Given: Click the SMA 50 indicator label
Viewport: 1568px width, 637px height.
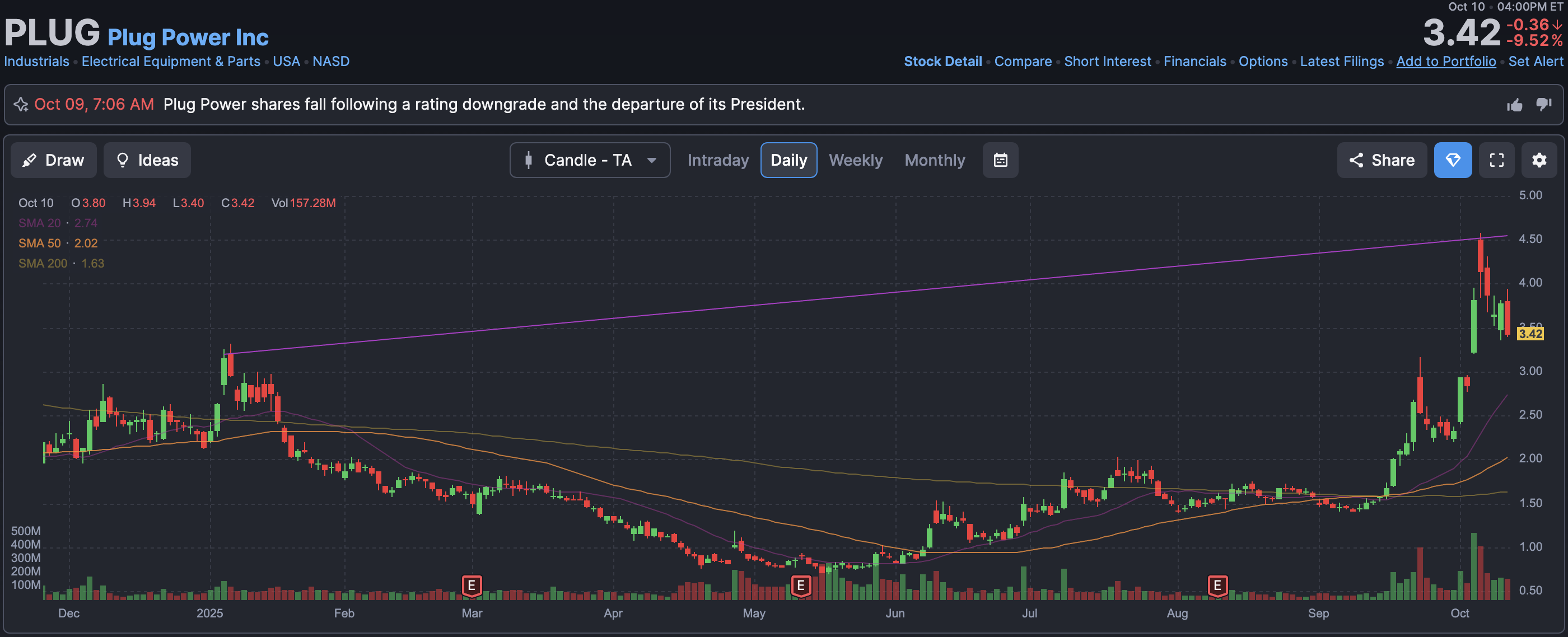Looking at the screenshot, I should coord(40,243).
